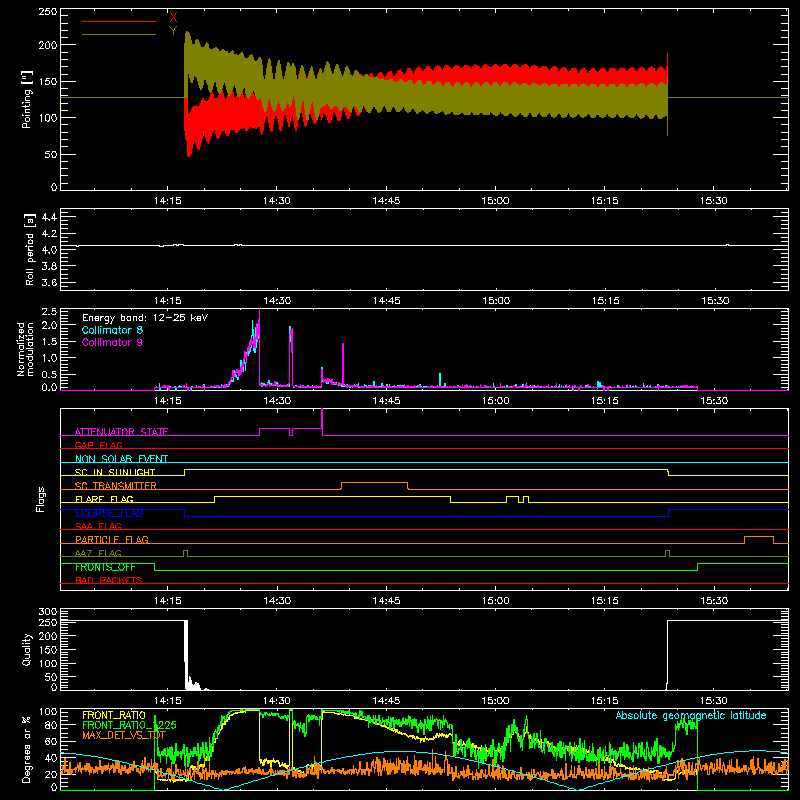Click the FLARE_FLAG label

click(104, 499)
